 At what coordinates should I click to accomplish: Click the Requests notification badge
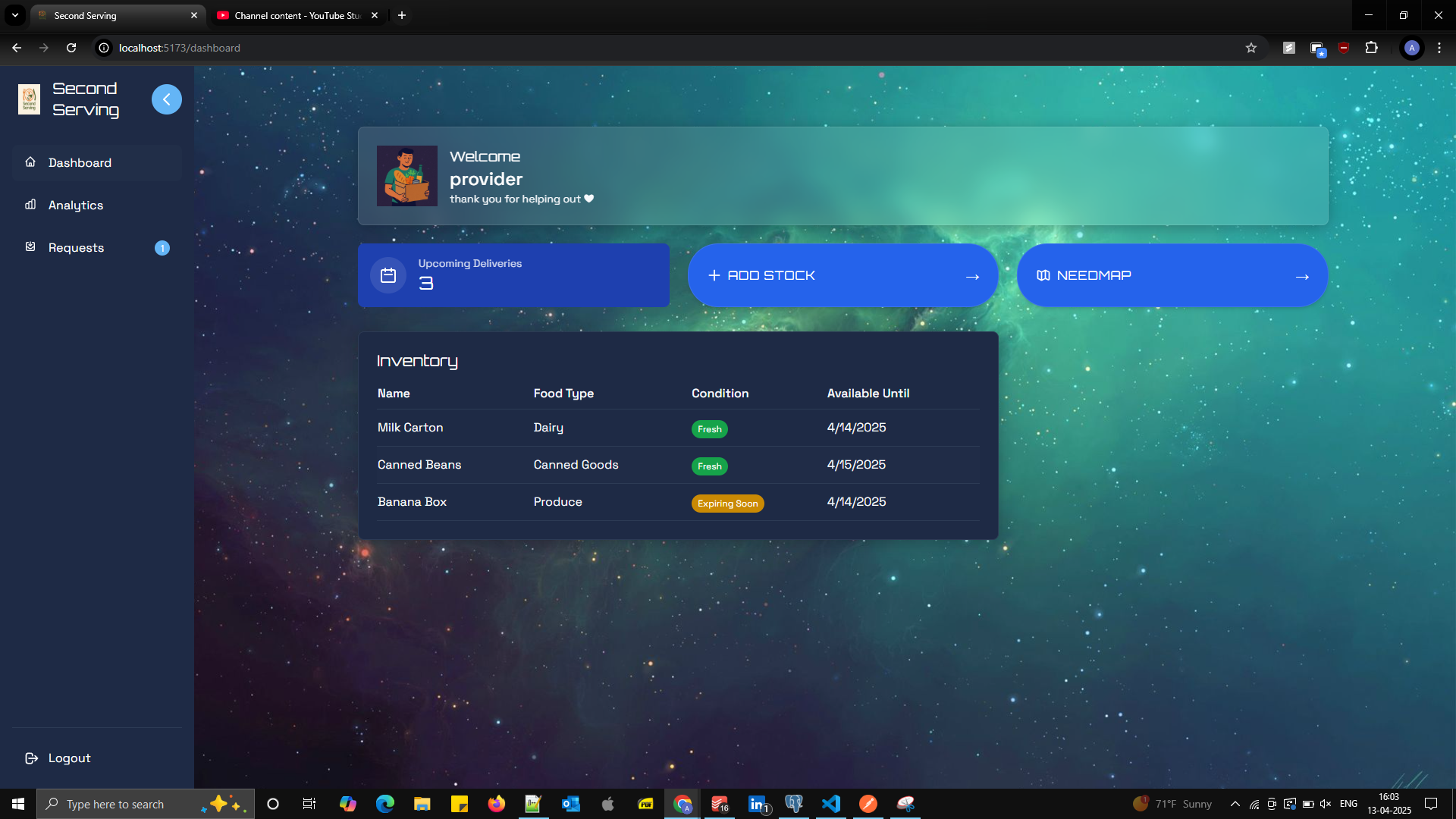tap(162, 248)
